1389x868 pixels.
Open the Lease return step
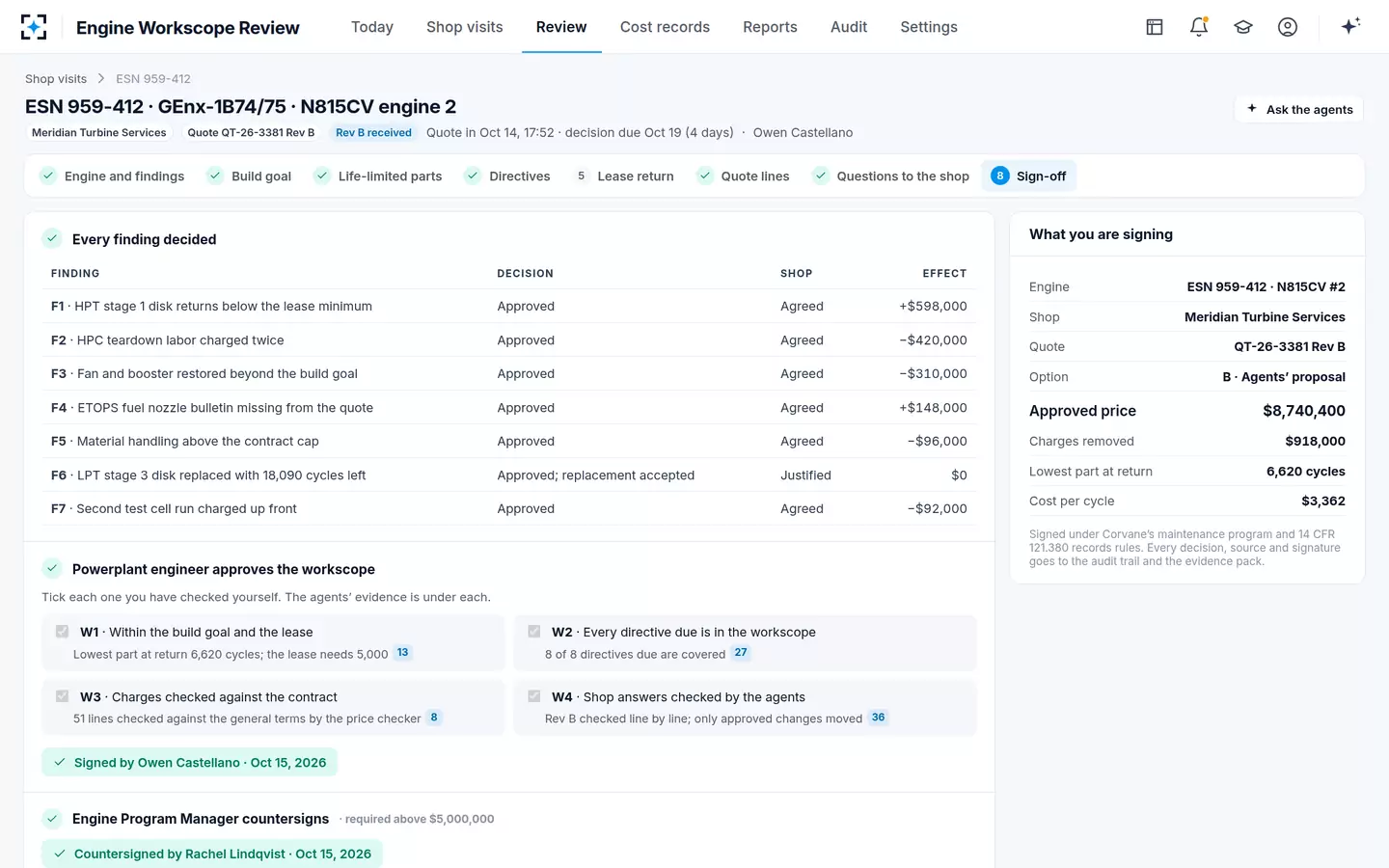[623, 176]
